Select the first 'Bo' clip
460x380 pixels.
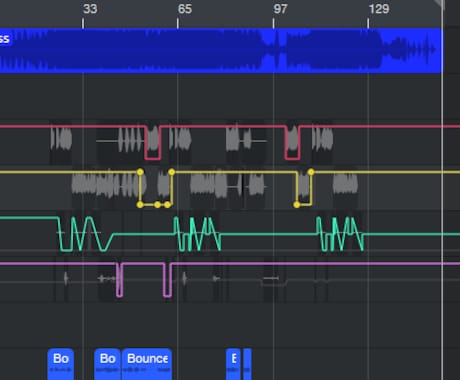point(61,364)
